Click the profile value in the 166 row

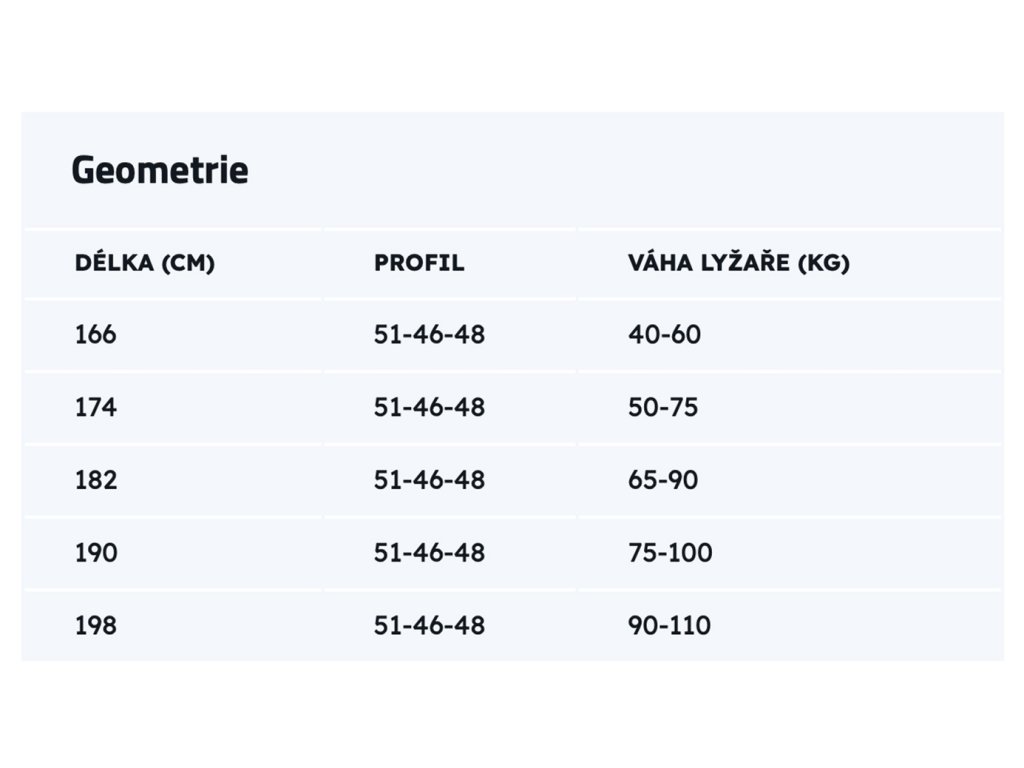429,334
